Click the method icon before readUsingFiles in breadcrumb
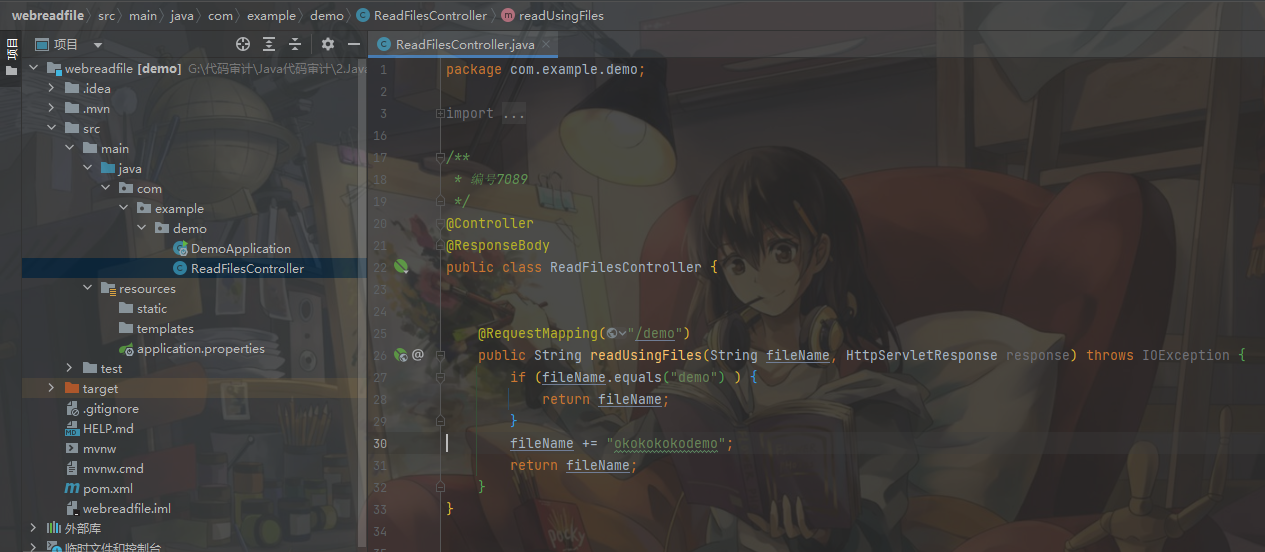This screenshot has width=1265, height=552. pos(508,15)
